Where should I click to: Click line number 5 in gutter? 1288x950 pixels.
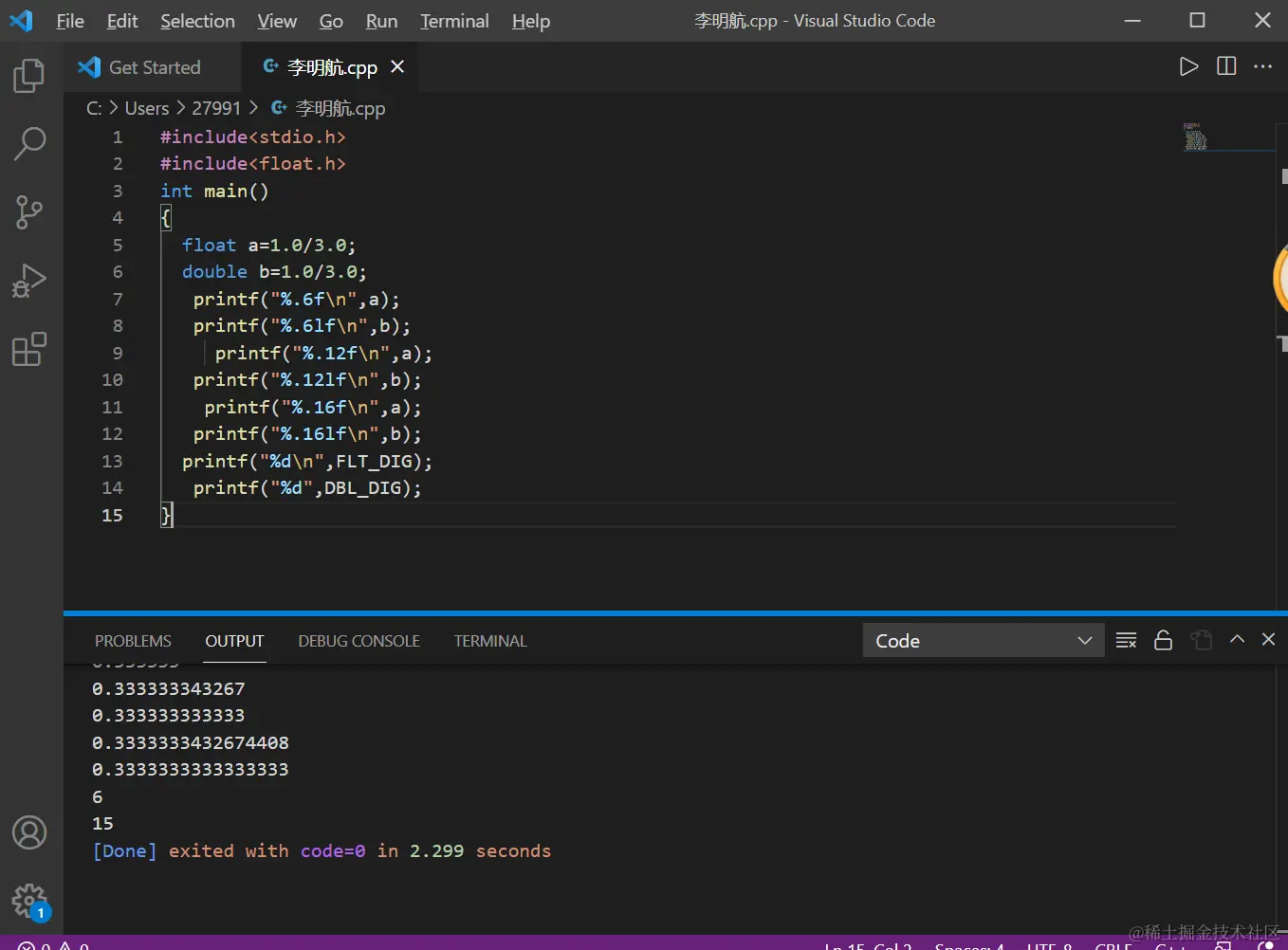(x=118, y=245)
